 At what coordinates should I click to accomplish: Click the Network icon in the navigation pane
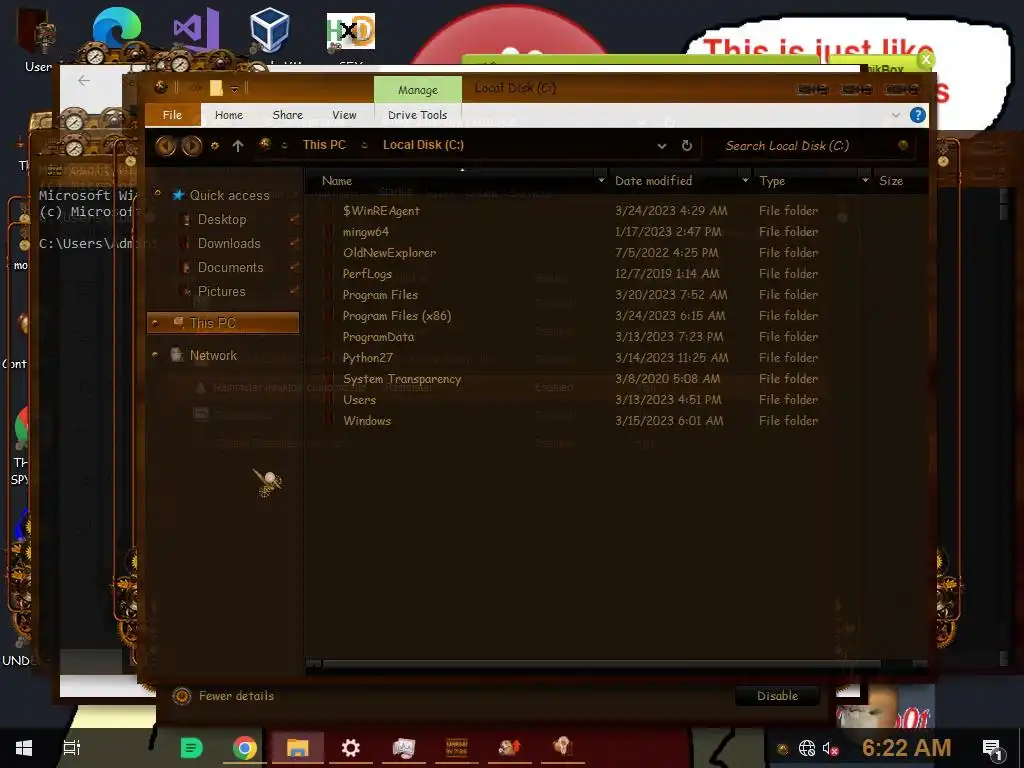(x=176, y=355)
